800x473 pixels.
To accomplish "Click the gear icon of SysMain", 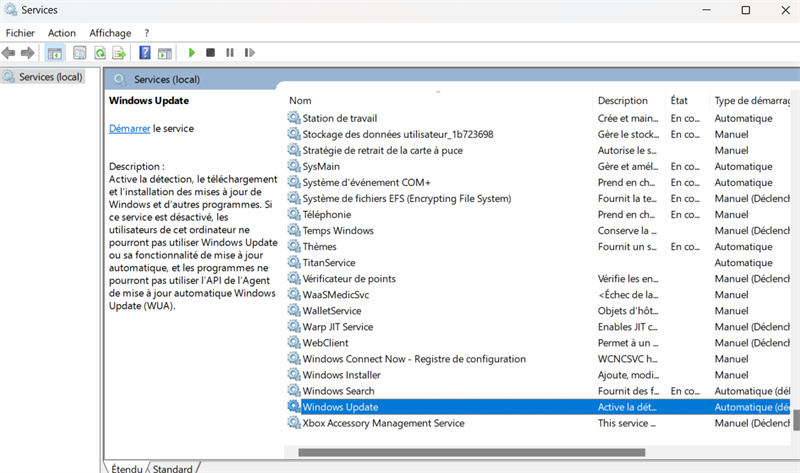I will 294,166.
